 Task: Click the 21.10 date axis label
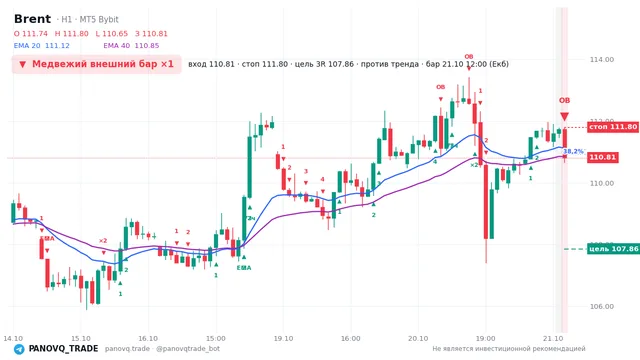(553, 338)
